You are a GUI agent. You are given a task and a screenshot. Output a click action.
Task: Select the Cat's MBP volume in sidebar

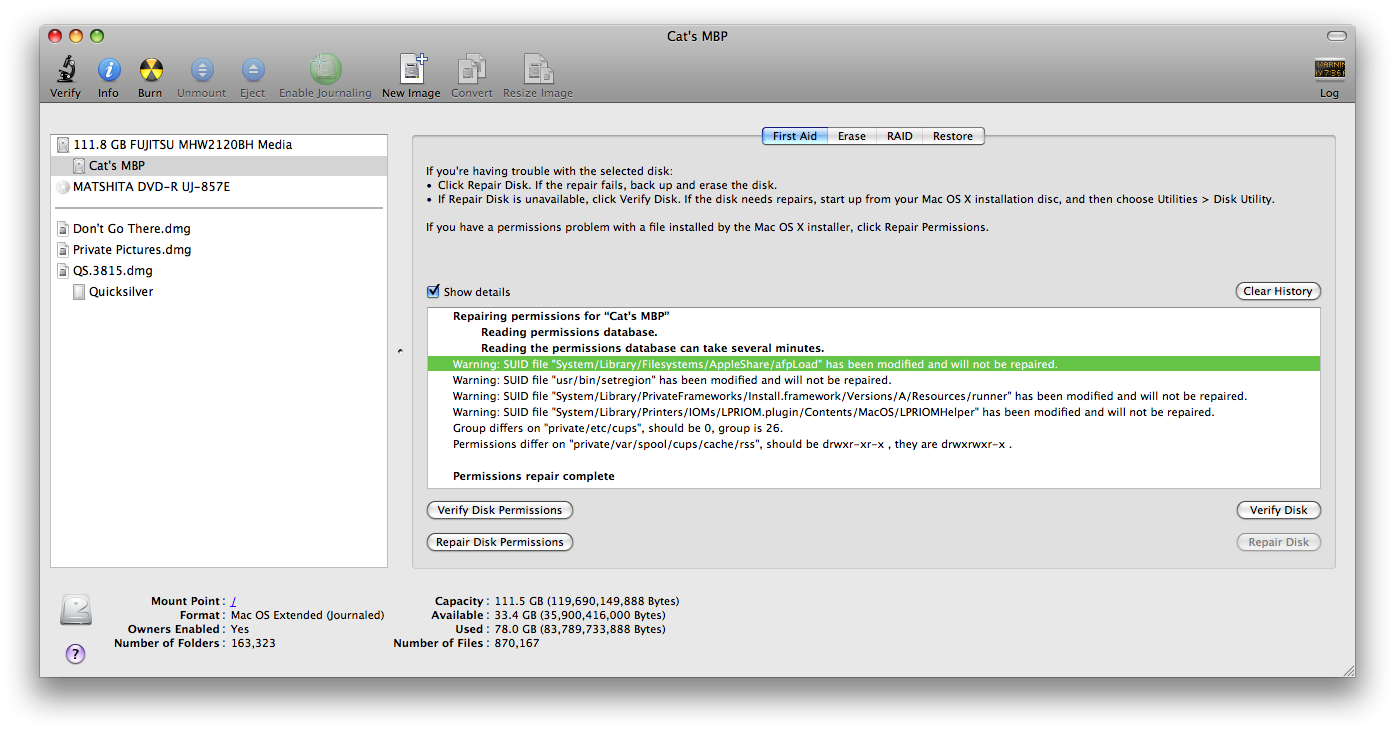(219, 166)
